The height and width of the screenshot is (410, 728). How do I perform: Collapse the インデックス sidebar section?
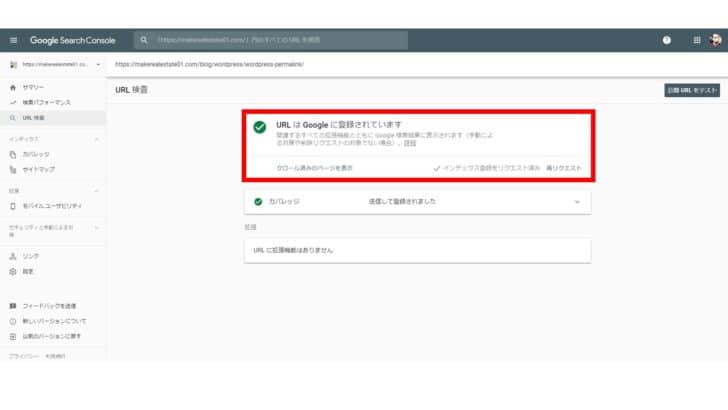tap(96, 139)
